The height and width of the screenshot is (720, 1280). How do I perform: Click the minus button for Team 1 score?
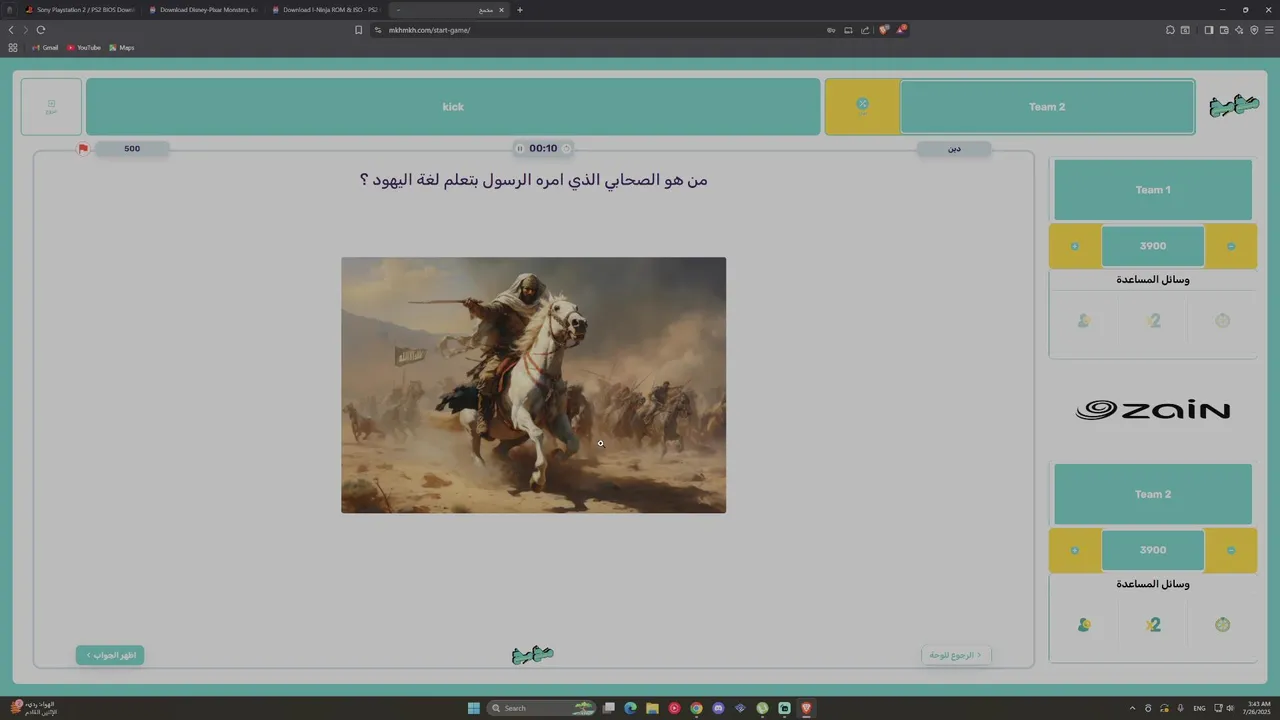pyautogui.click(x=1231, y=246)
